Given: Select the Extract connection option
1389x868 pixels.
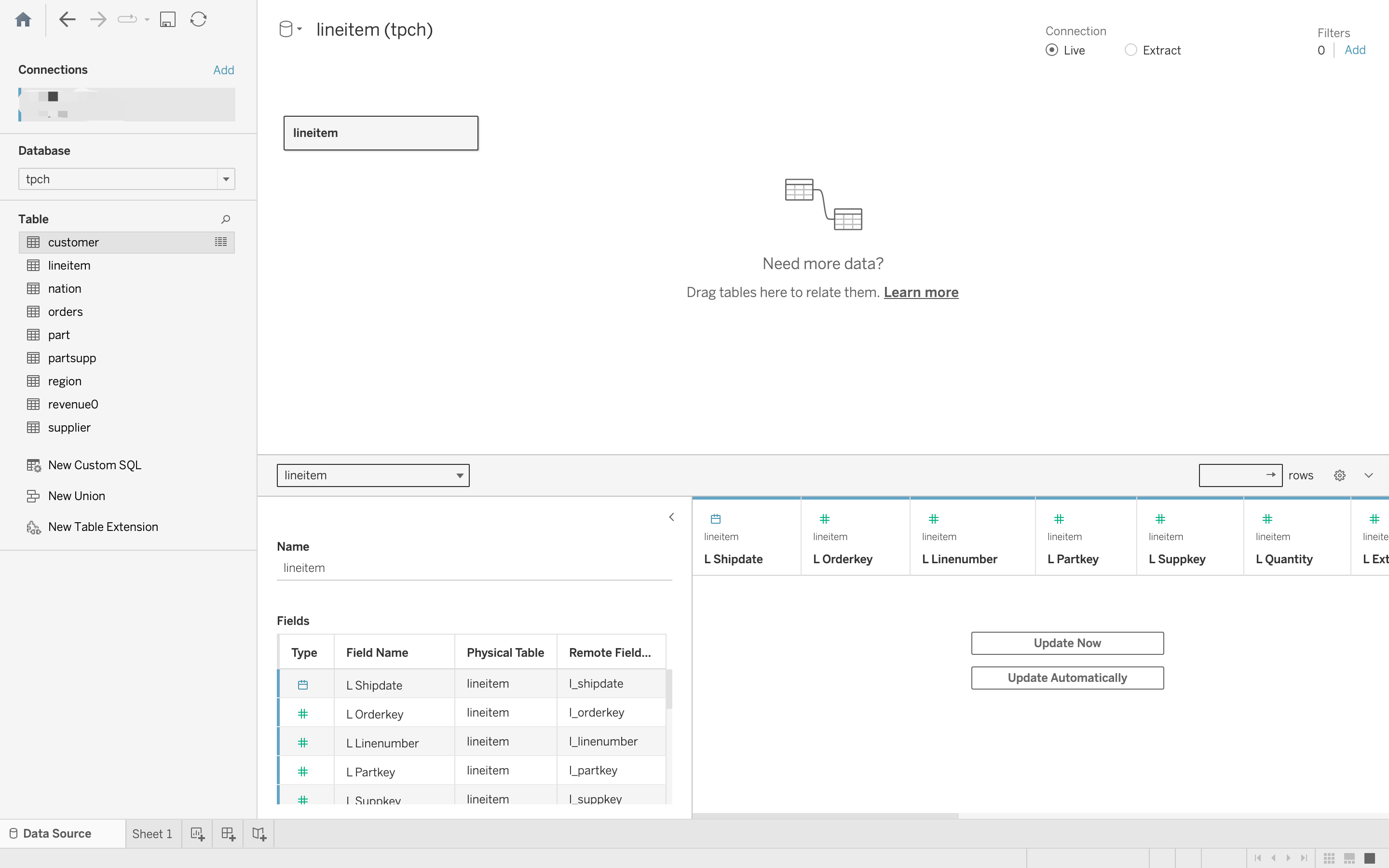Looking at the screenshot, I should 1130,51.
